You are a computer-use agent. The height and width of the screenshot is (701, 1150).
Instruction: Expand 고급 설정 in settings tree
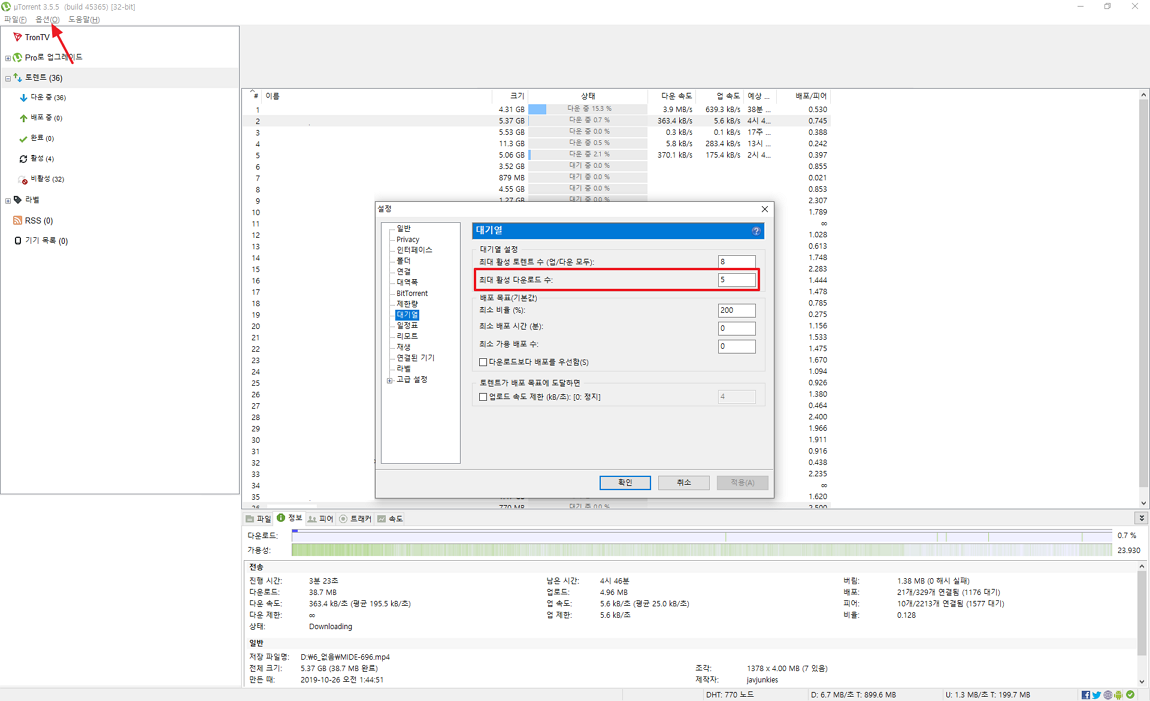click(389, 381)
